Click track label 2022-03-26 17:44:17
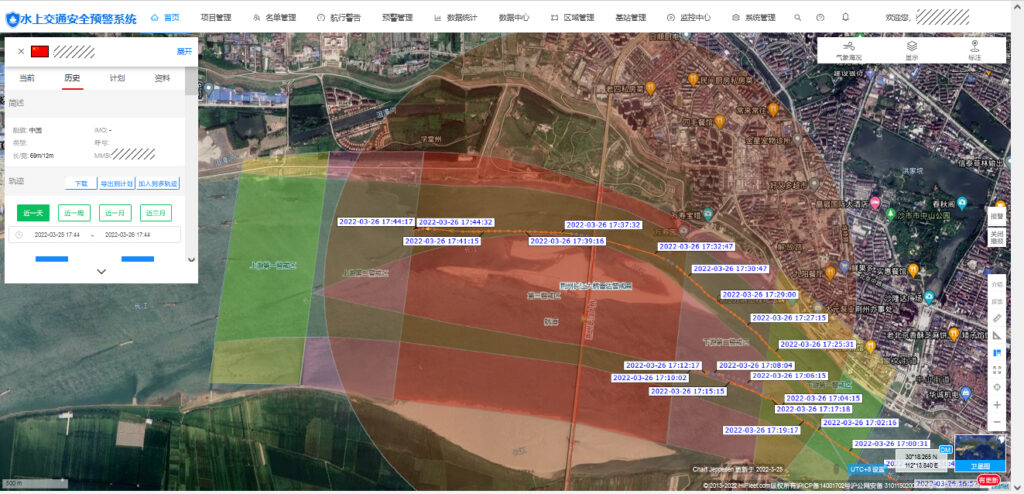Viewport: 1024px width, 494px height. point(376,222)
